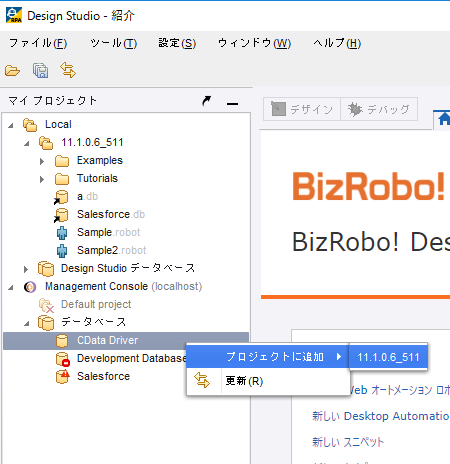Click the Salesforce.db database shortcut icon
This screenshot has width=450, height=464.
61,215
